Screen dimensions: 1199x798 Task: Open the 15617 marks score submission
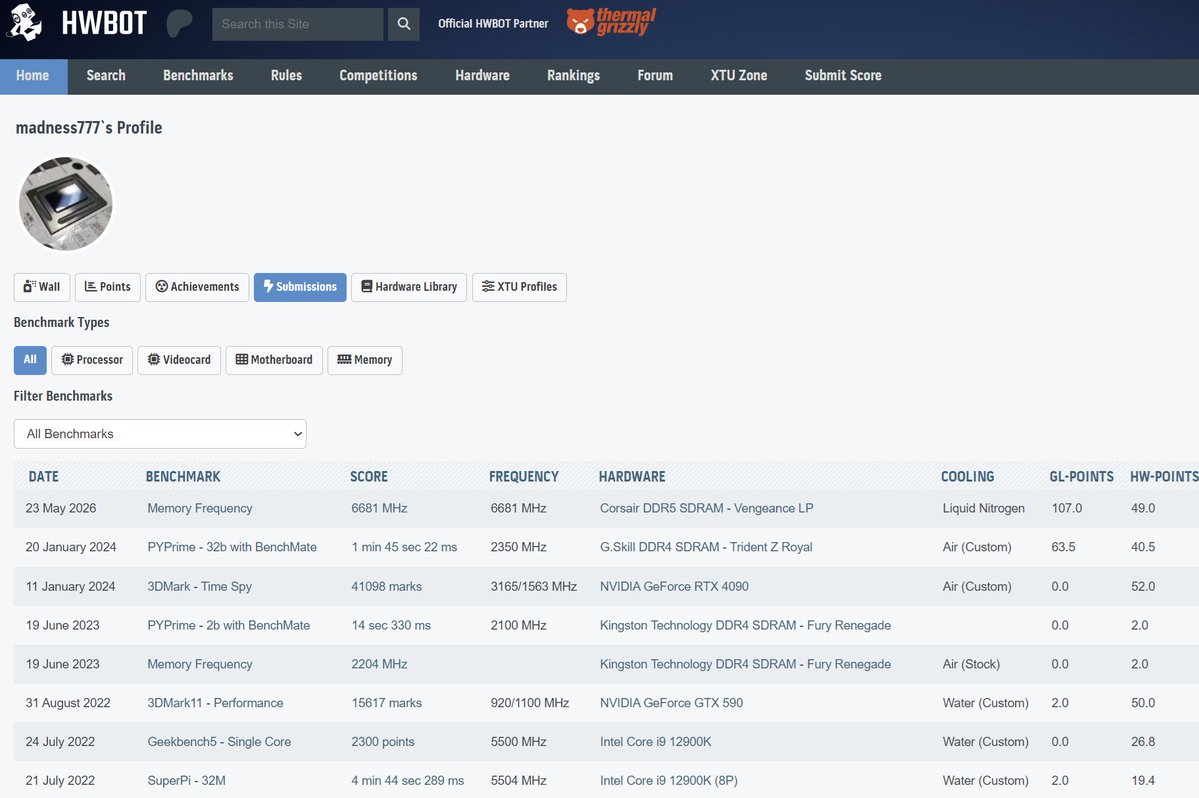pos(386,703)
